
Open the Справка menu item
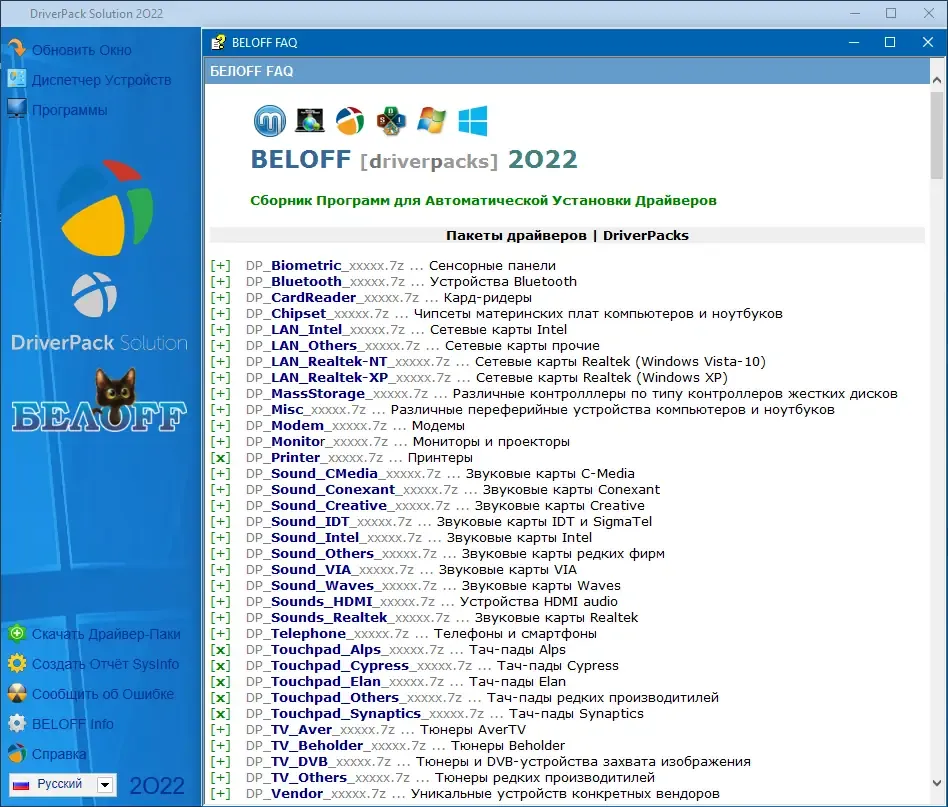point(59,754)
